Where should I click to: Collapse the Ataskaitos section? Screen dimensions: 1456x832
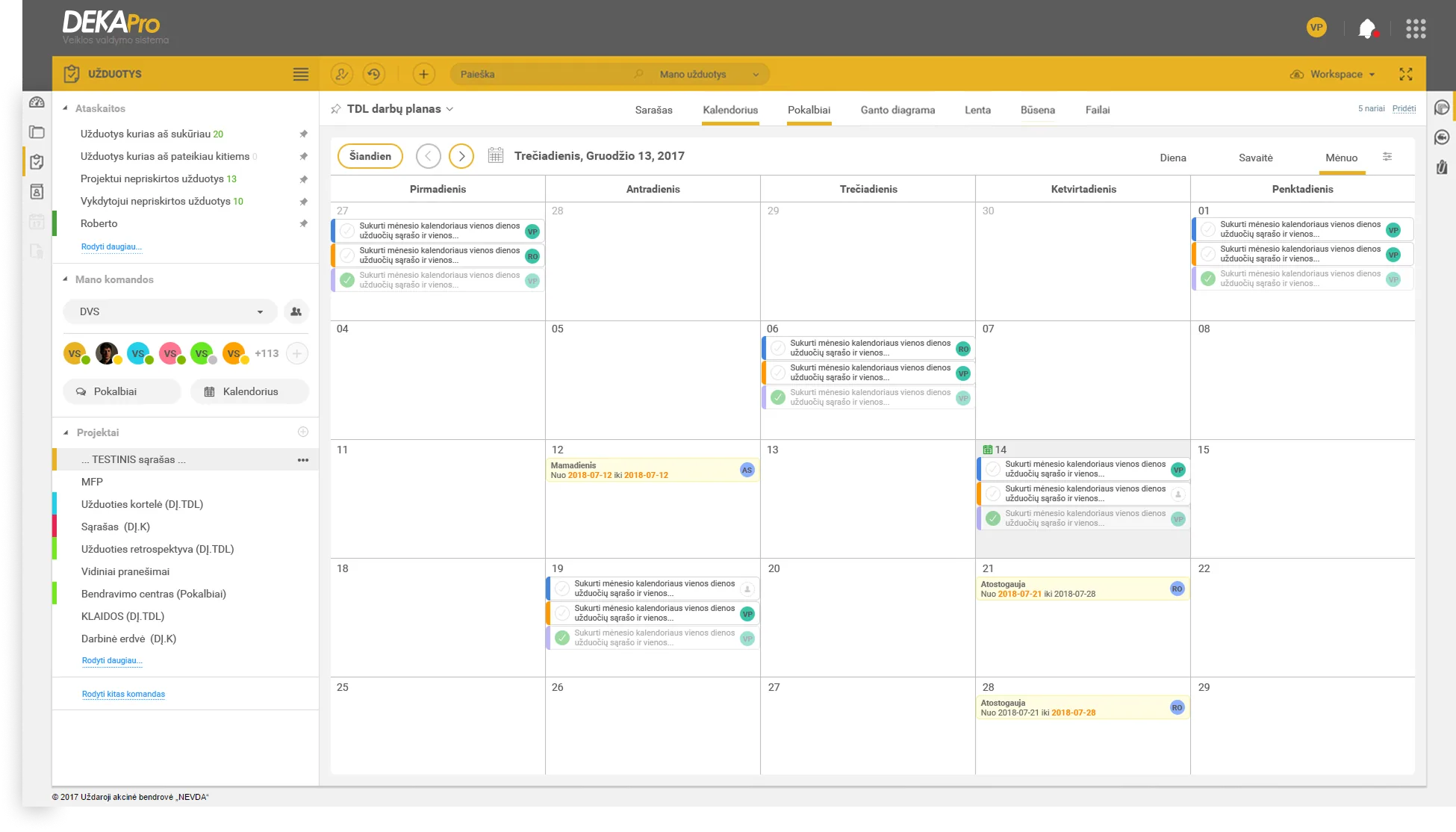[66, 108]
